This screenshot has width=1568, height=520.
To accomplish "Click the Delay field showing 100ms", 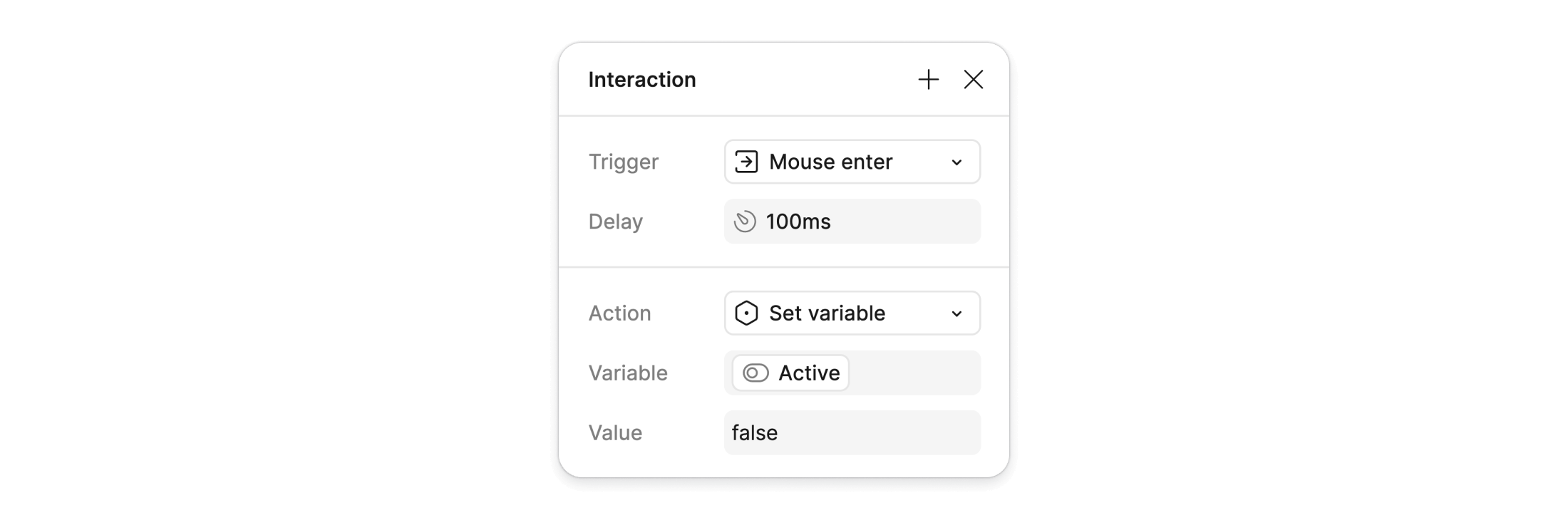I will tap(852, 222).
